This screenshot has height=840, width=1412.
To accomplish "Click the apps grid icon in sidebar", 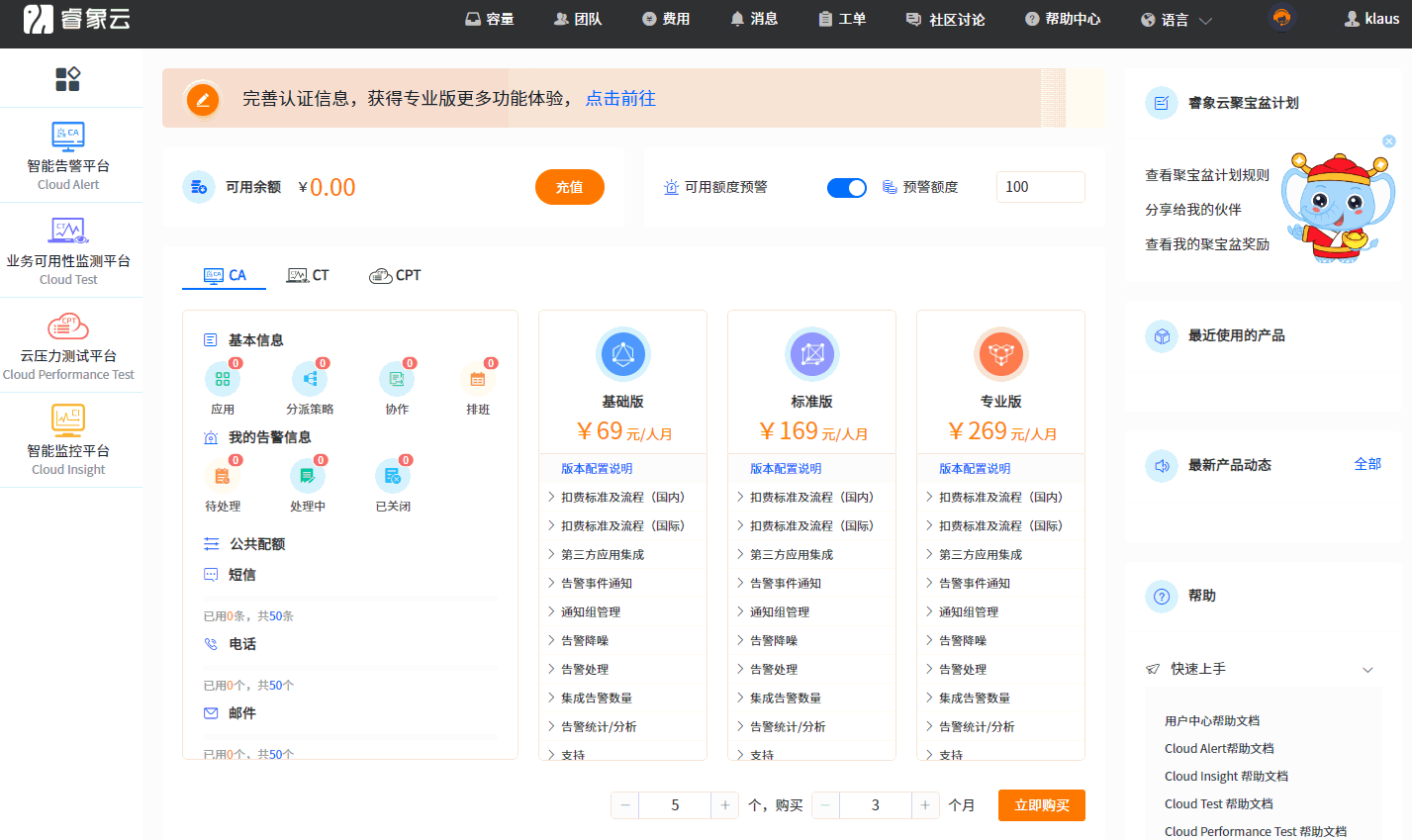I will pyautogui.click(x=67, y=79).
